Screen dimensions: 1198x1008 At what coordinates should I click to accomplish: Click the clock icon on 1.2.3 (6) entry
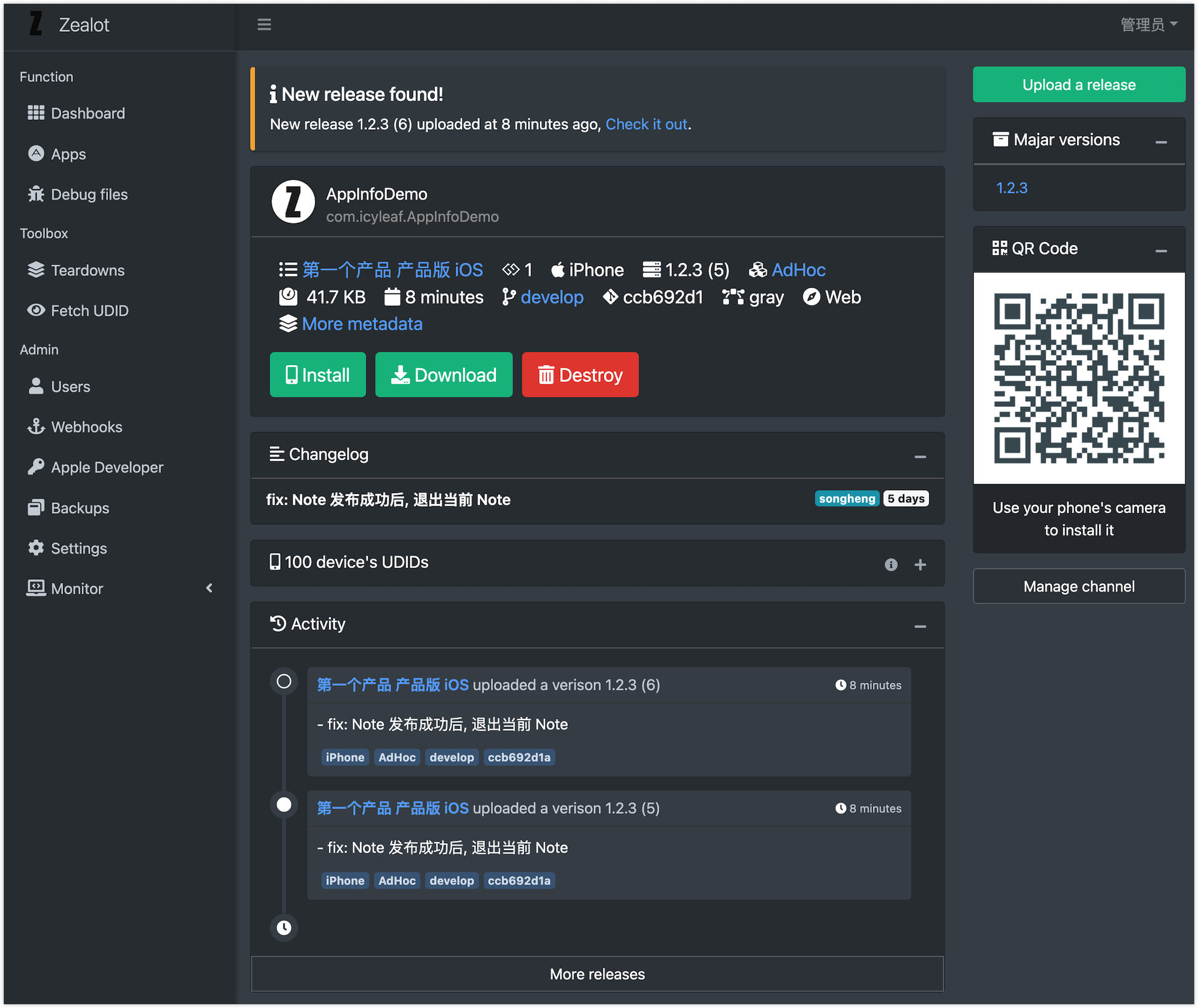click(x=840, y=685)
